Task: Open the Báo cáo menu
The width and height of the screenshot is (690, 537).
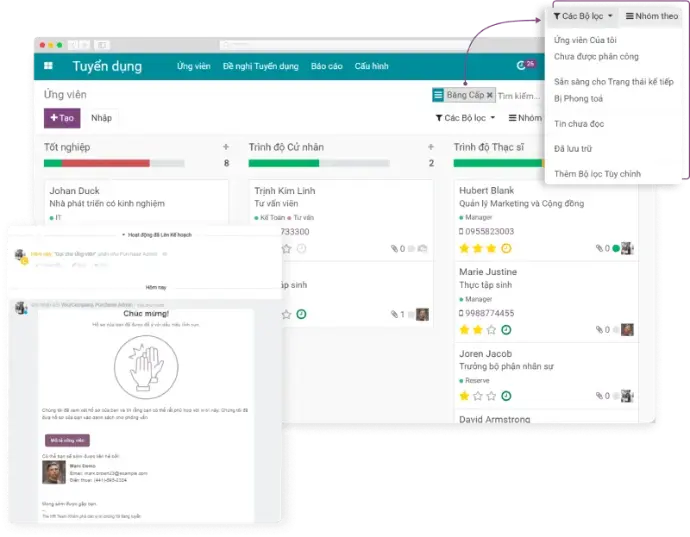Action: (x=326, y=66)
